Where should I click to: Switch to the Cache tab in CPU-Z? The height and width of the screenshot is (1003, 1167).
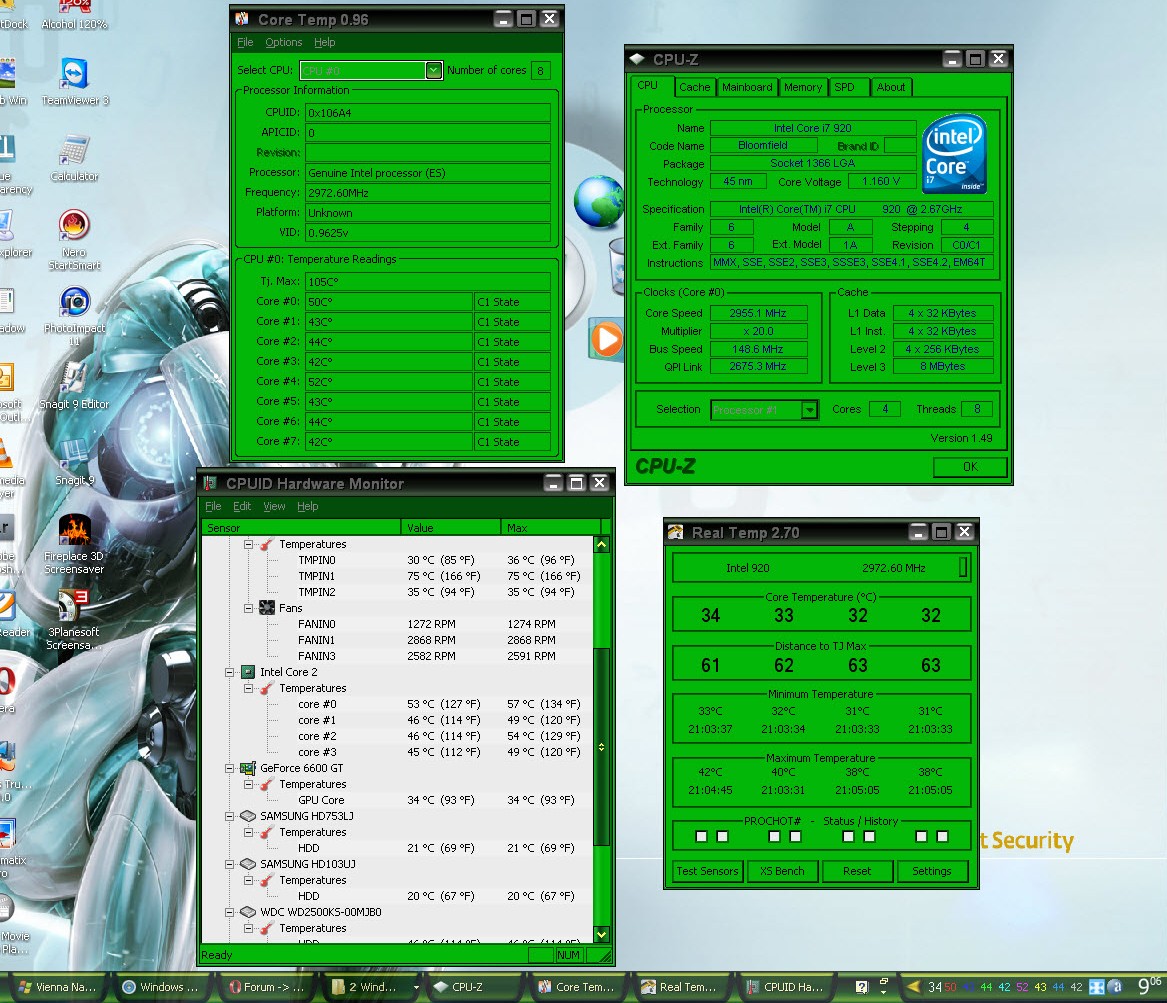(x=694, y=87)
